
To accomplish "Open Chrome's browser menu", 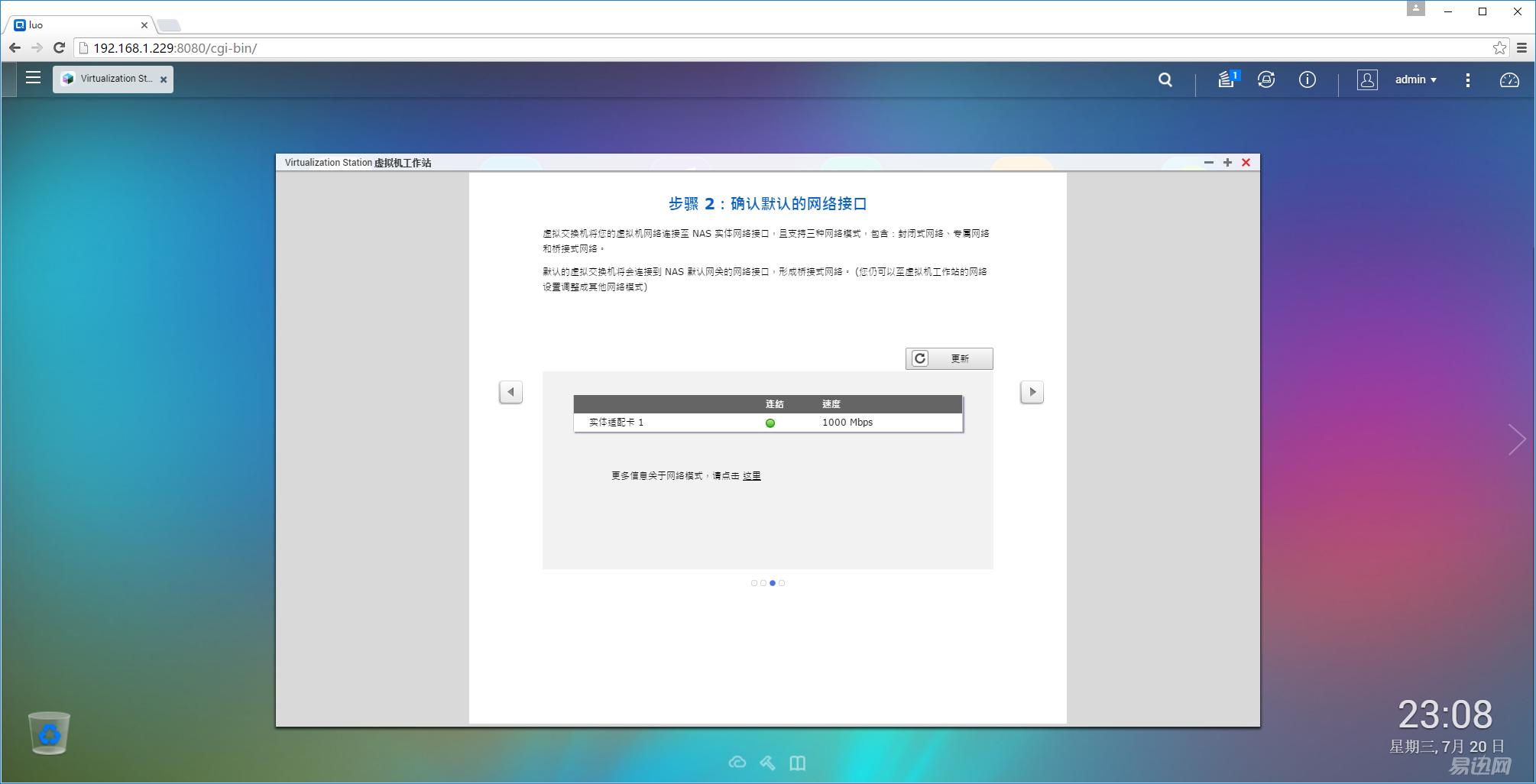I will point(1520,47).
